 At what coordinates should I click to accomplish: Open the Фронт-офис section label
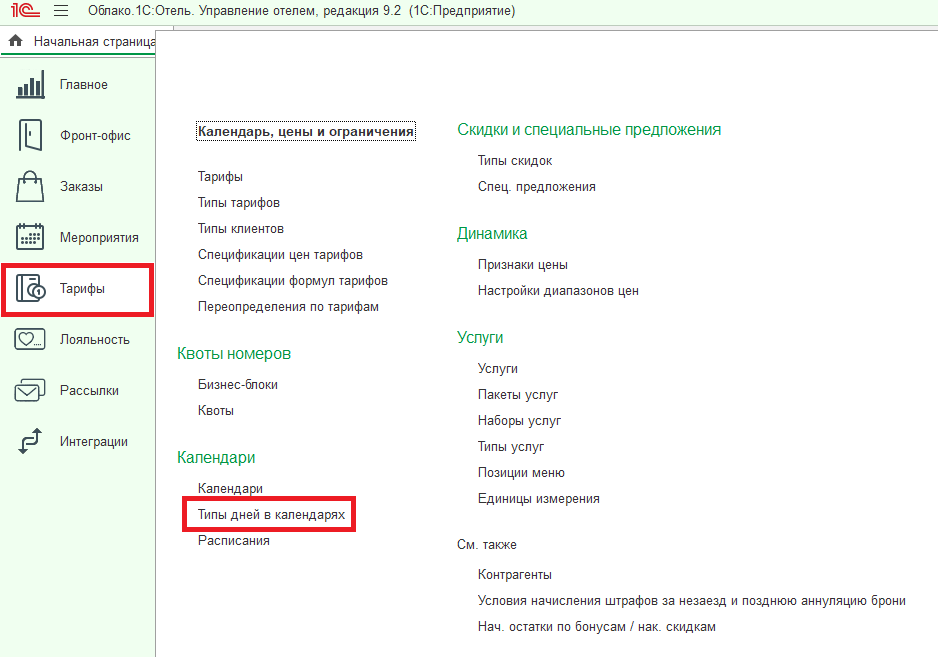(x=95, y=136)
